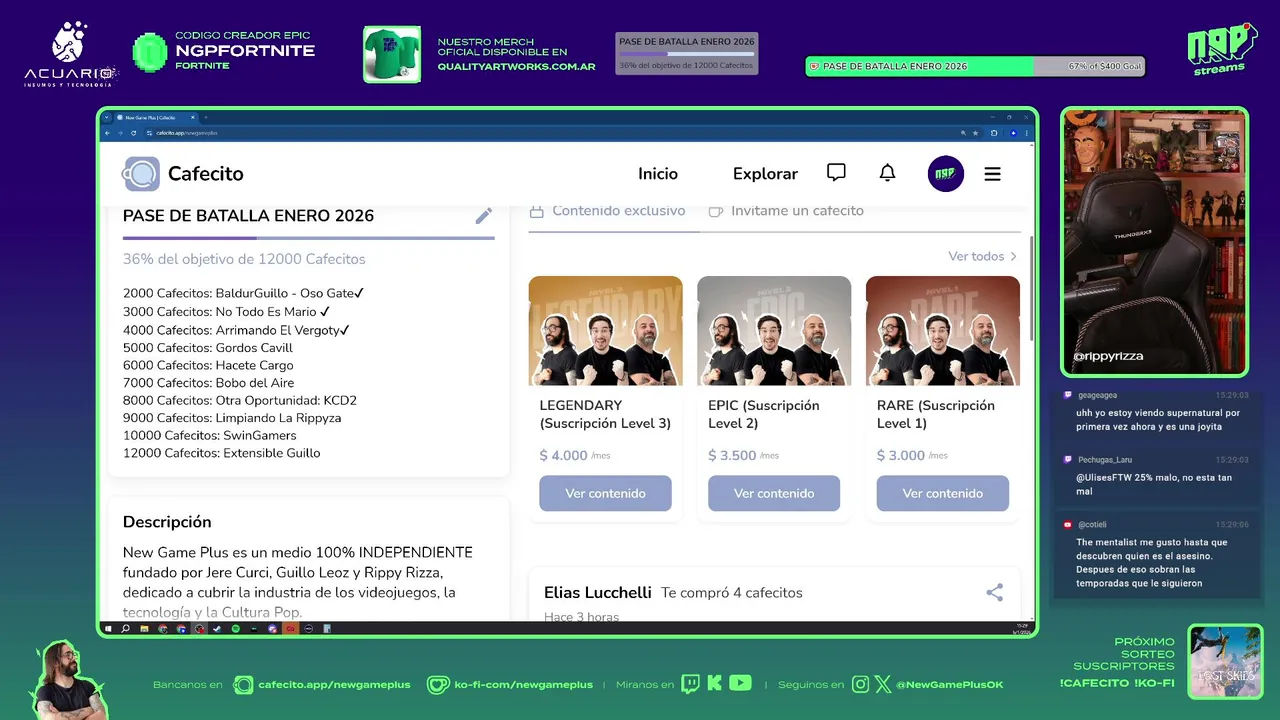
Task: Open the EPIC subscription thumbnail
Action: point(774,331)
